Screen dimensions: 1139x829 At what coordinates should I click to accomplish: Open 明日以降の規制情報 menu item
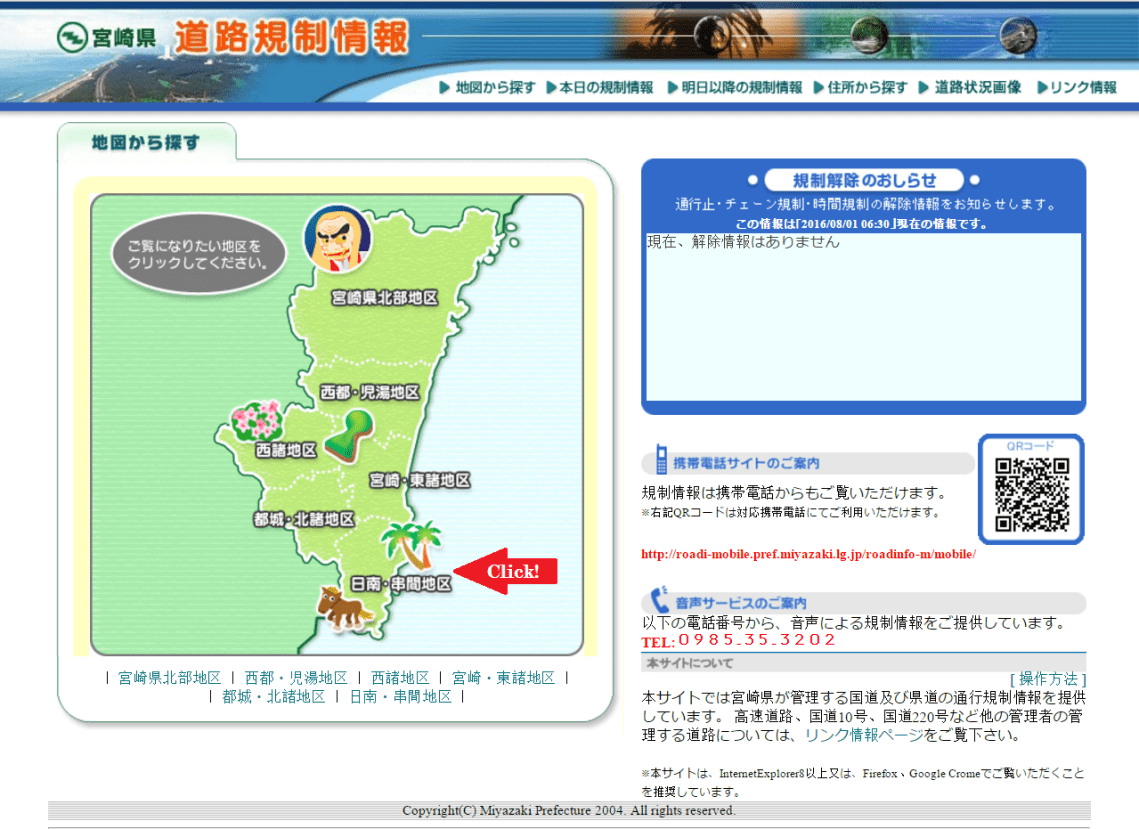[x=735, y=88]
